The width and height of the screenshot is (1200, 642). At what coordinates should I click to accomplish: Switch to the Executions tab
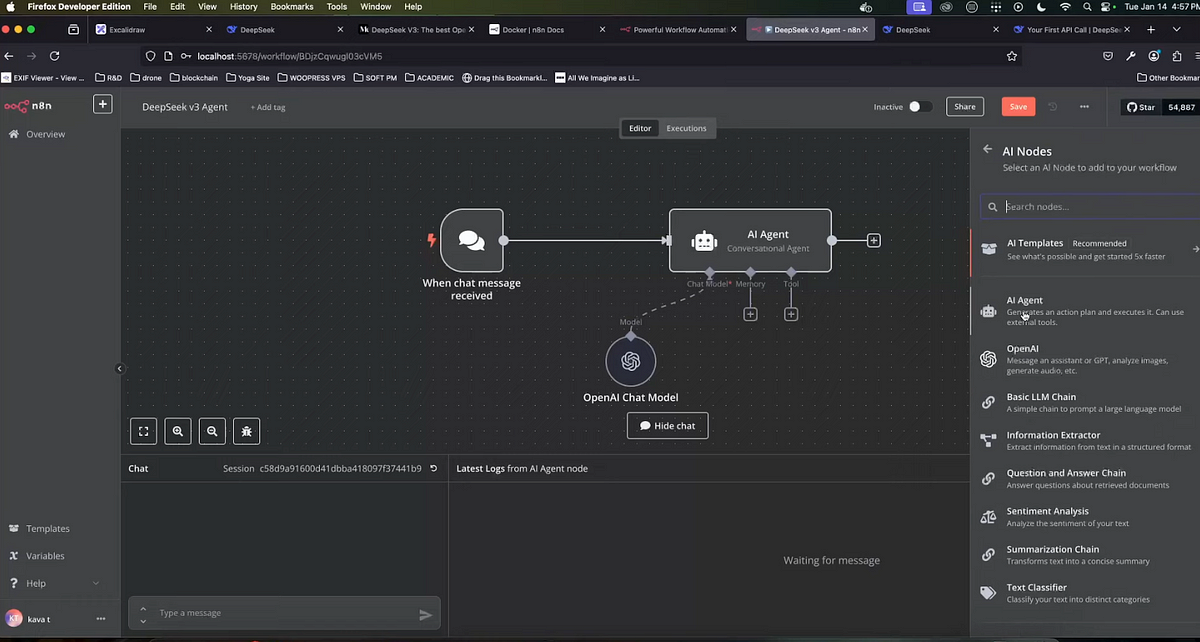686,128
